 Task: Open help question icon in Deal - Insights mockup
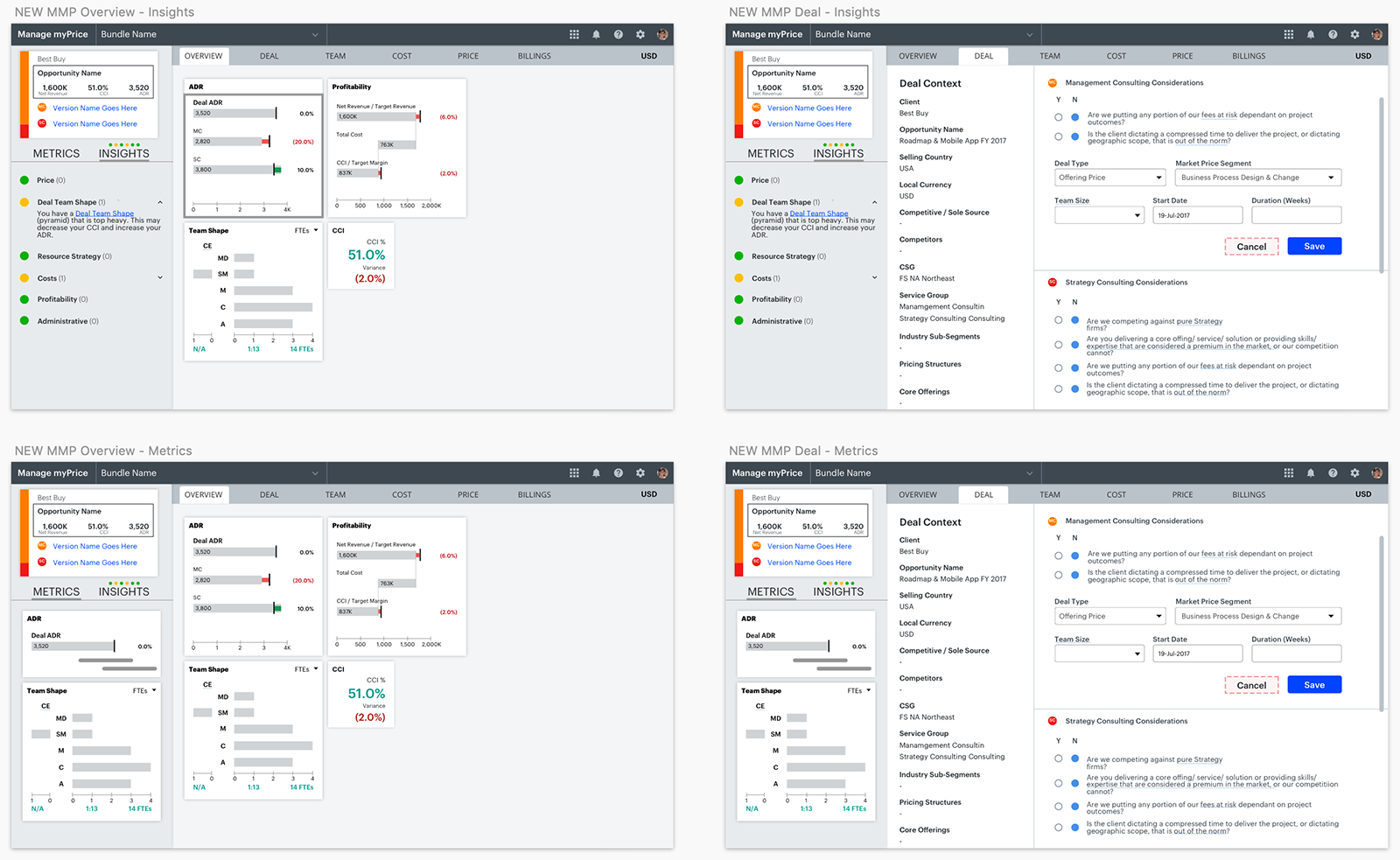tap(1333, 34)
